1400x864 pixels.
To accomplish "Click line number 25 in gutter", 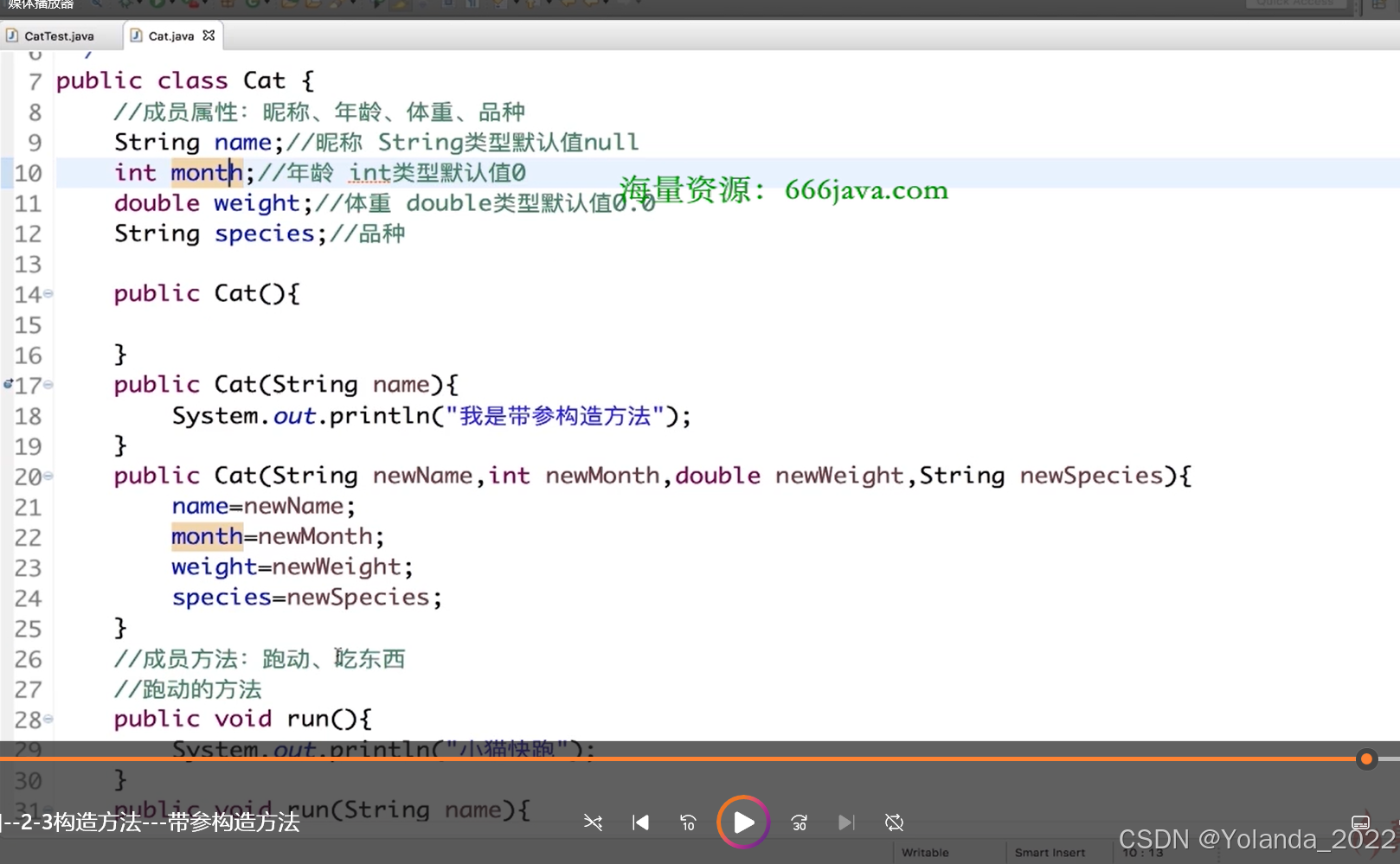I will click(x=28, y=629).
